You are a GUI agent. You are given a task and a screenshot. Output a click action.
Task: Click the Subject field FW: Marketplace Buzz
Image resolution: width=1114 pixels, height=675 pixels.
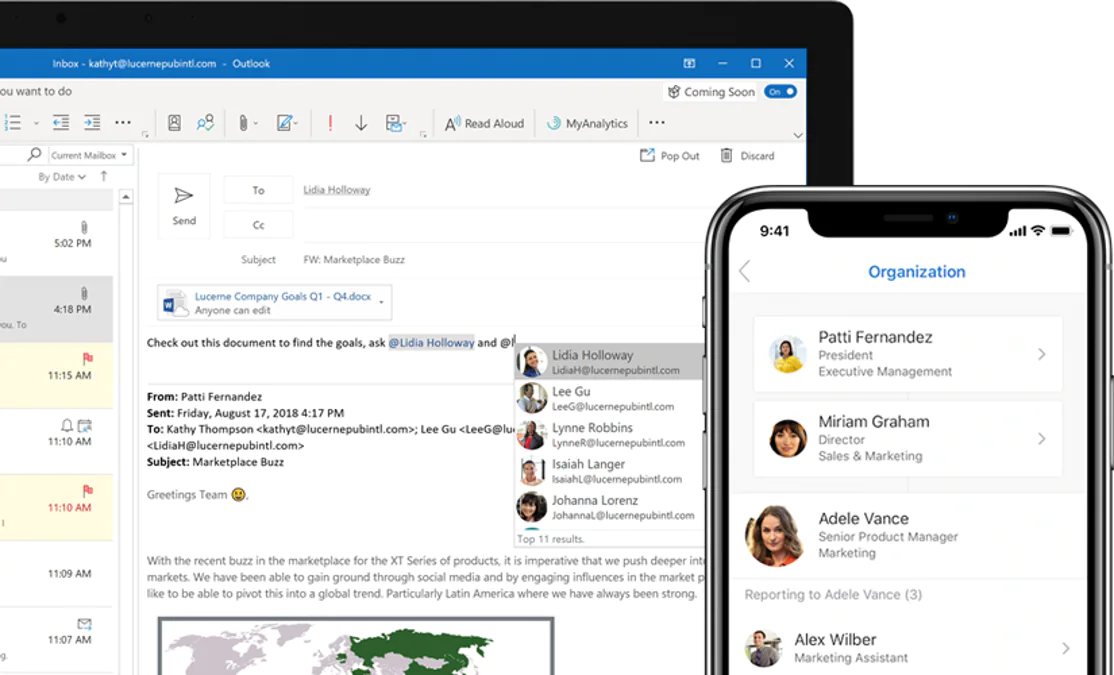click(354, 259)
